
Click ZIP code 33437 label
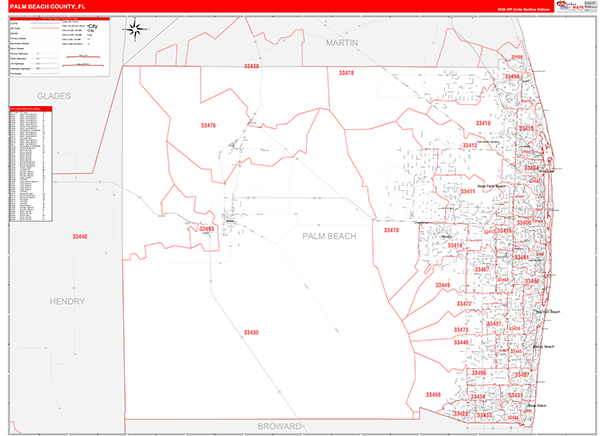(494, 324)
